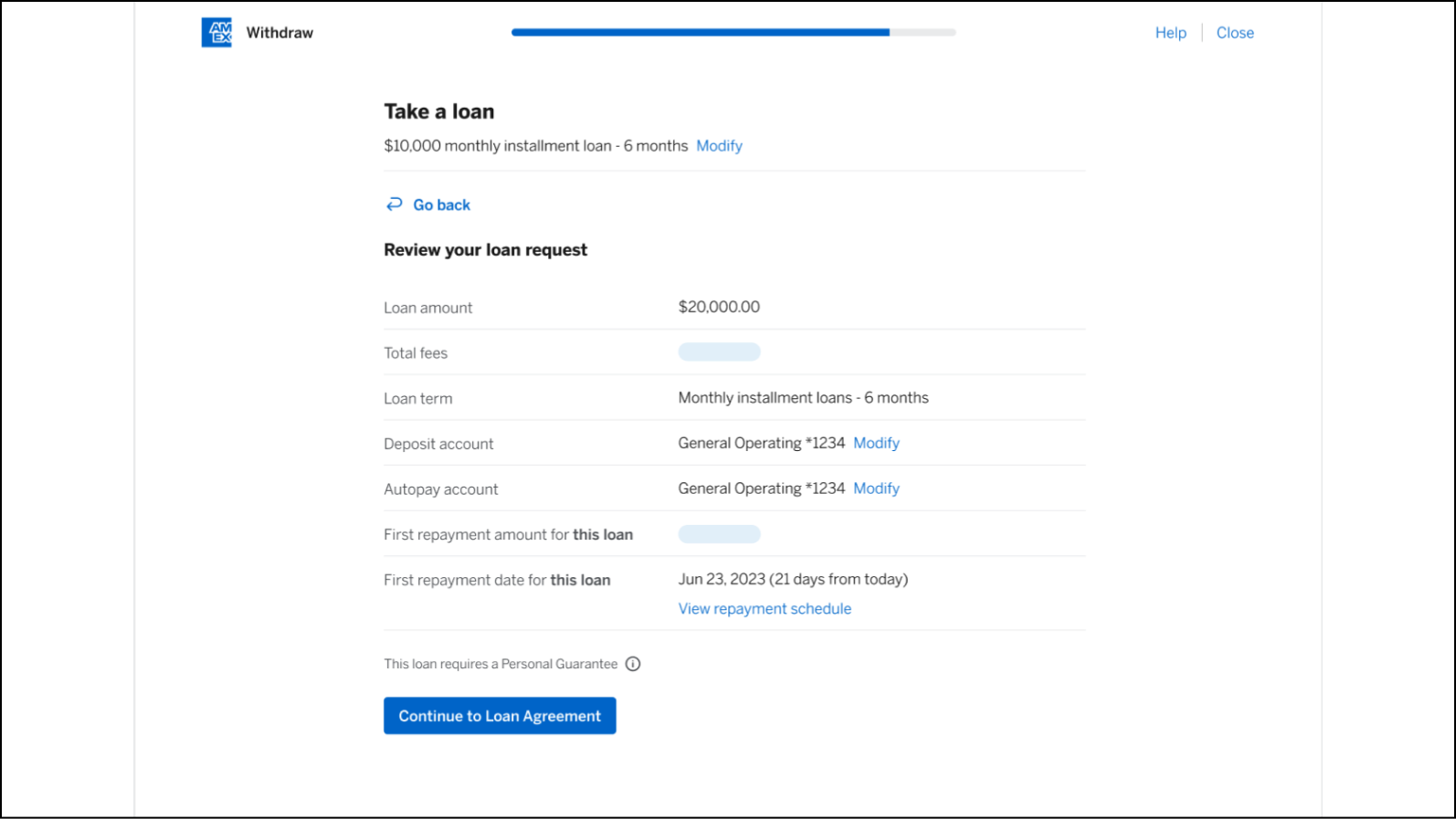
Task: Click the American Express logo icon
Action: (x=216, y=32)
